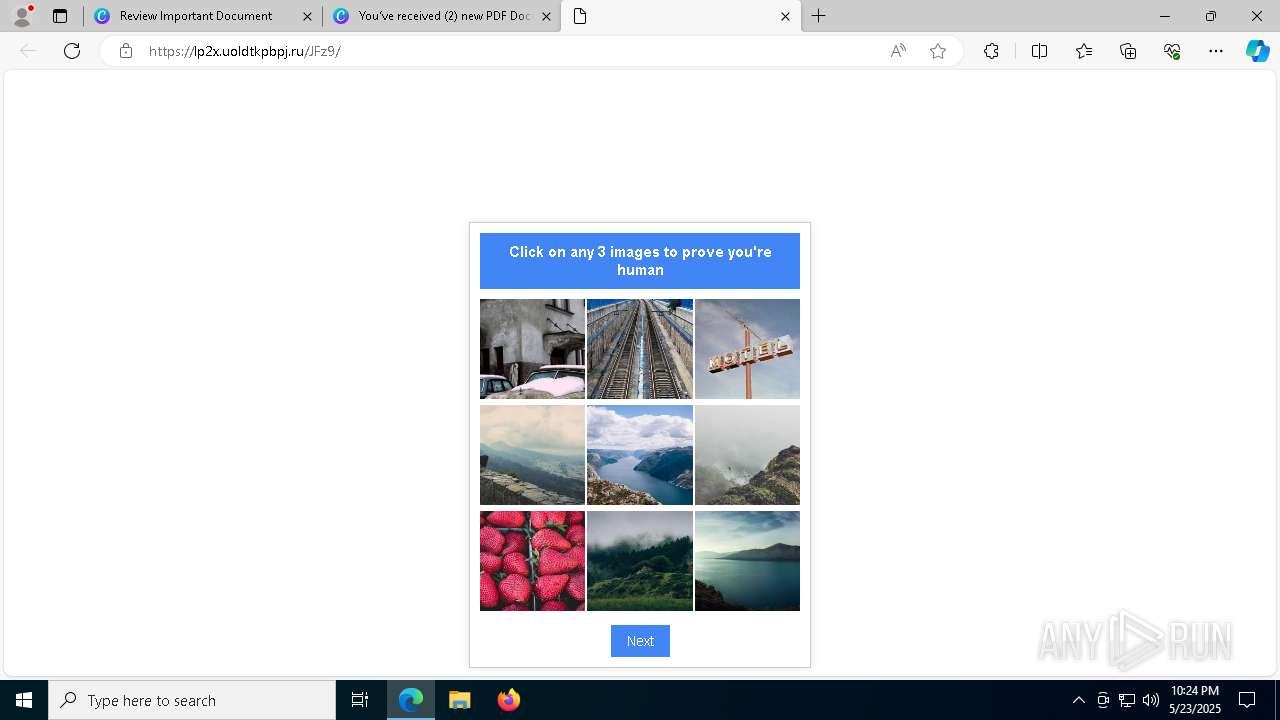Select the railway tracks image
The width and height of the screenshot is (1280, 720).
(x=640, y=349)
